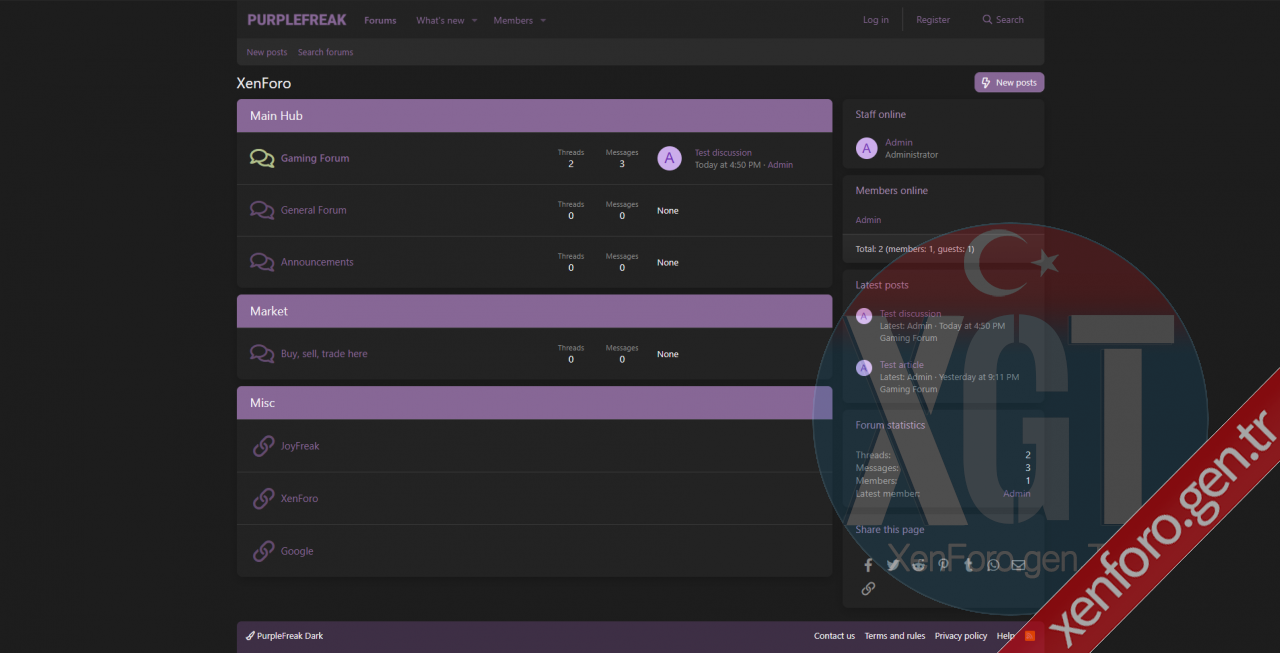Click Terms and rules in footer
Image resolution: width=1280 pixels, height=653 pixels.
[x=895, y=636]
